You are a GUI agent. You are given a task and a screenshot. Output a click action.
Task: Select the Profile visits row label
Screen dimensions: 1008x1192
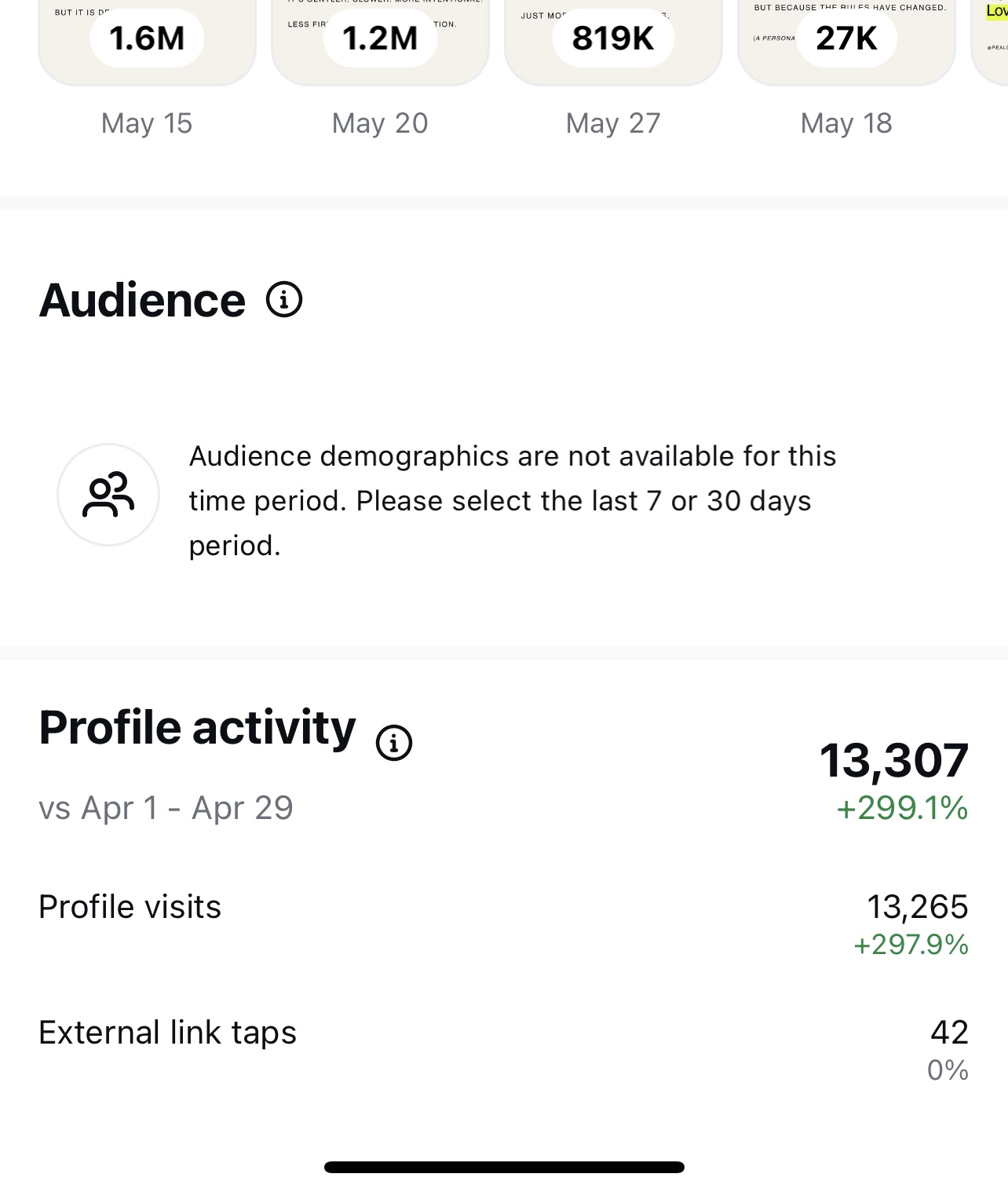coord(130,907)
